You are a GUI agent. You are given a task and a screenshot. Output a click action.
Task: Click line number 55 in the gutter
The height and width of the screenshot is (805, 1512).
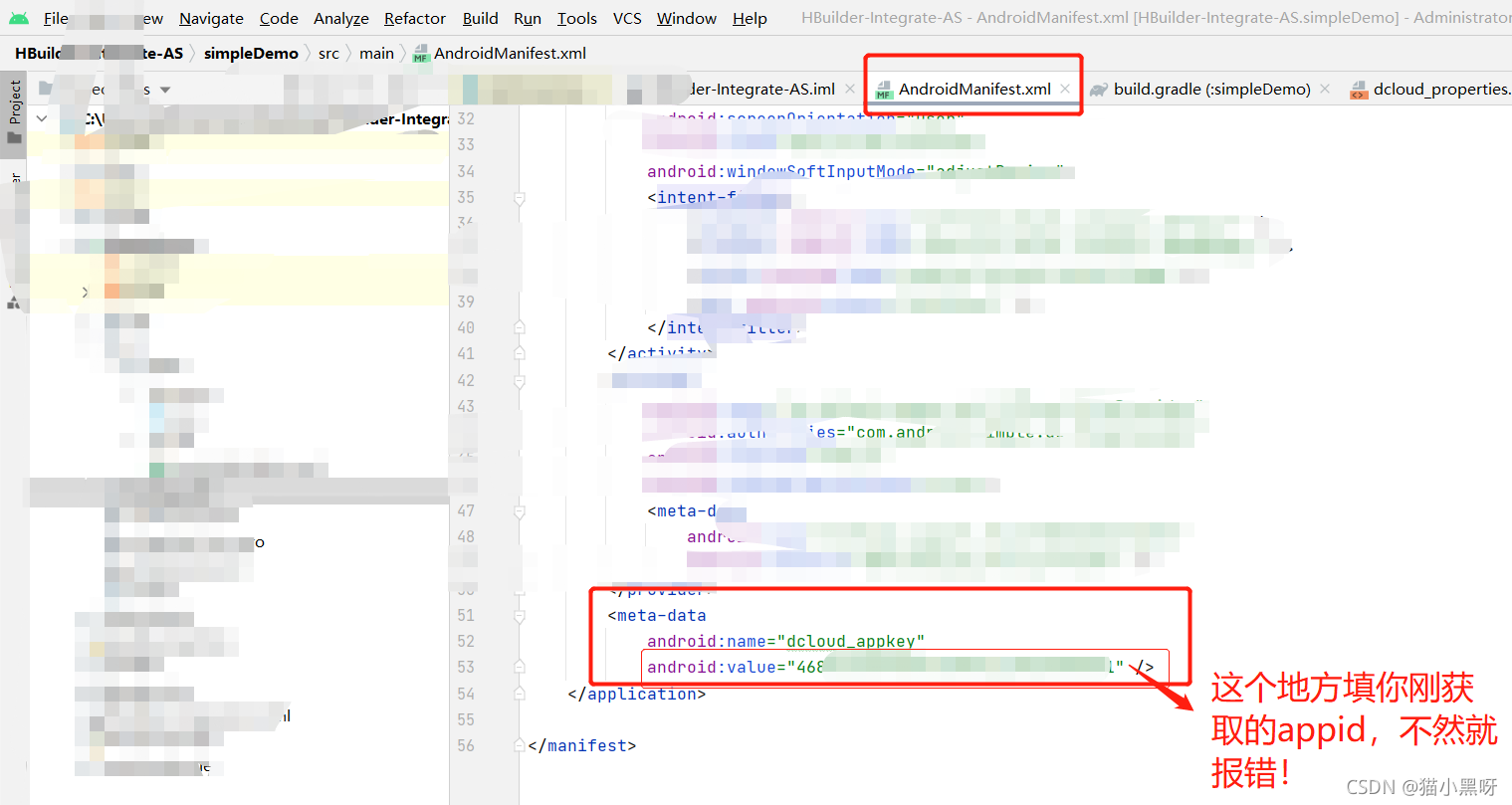(466, 719)
